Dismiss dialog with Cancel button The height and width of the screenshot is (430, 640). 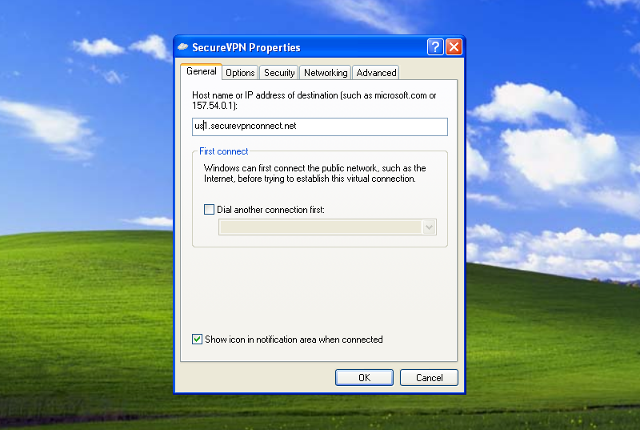tap(429, 377)
